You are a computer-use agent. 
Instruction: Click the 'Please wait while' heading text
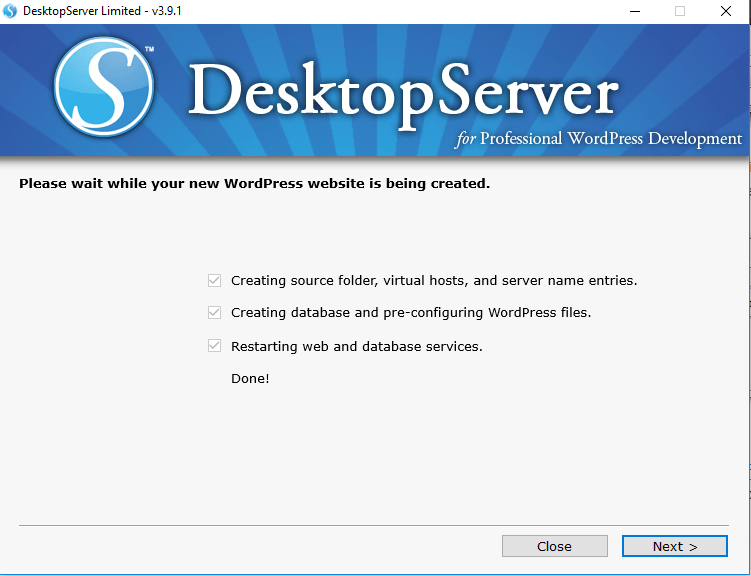point(254,184)
